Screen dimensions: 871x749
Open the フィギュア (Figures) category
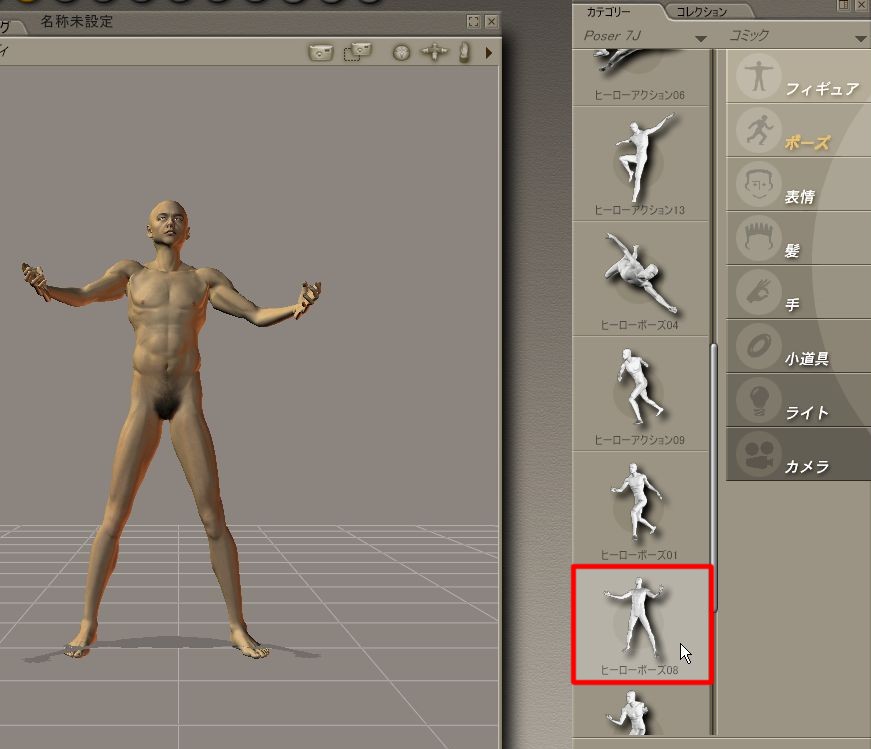point(798,77)
